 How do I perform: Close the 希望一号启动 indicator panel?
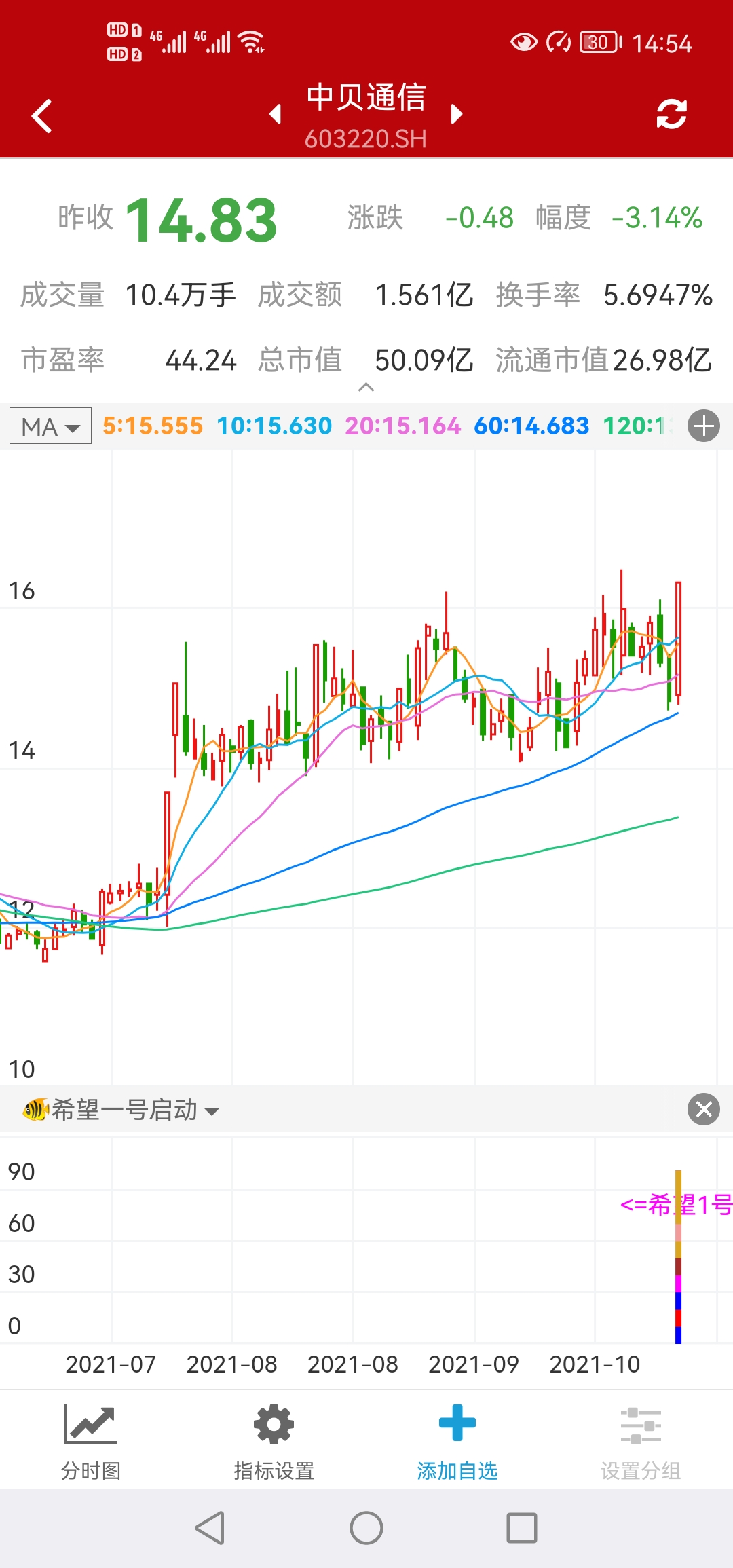tap(703, 1110)
